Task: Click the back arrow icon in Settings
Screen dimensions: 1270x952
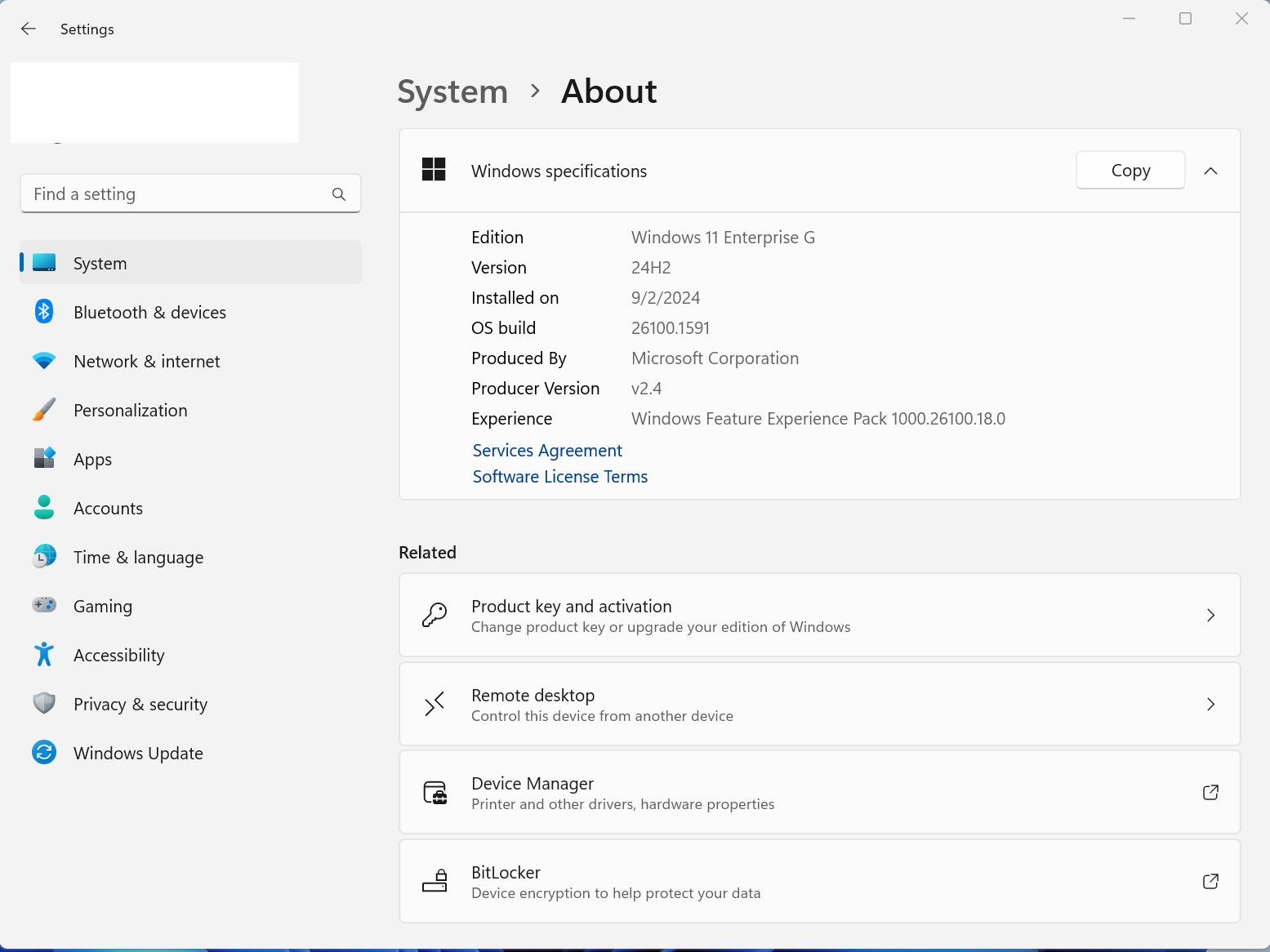Action: tap(29, 29)
